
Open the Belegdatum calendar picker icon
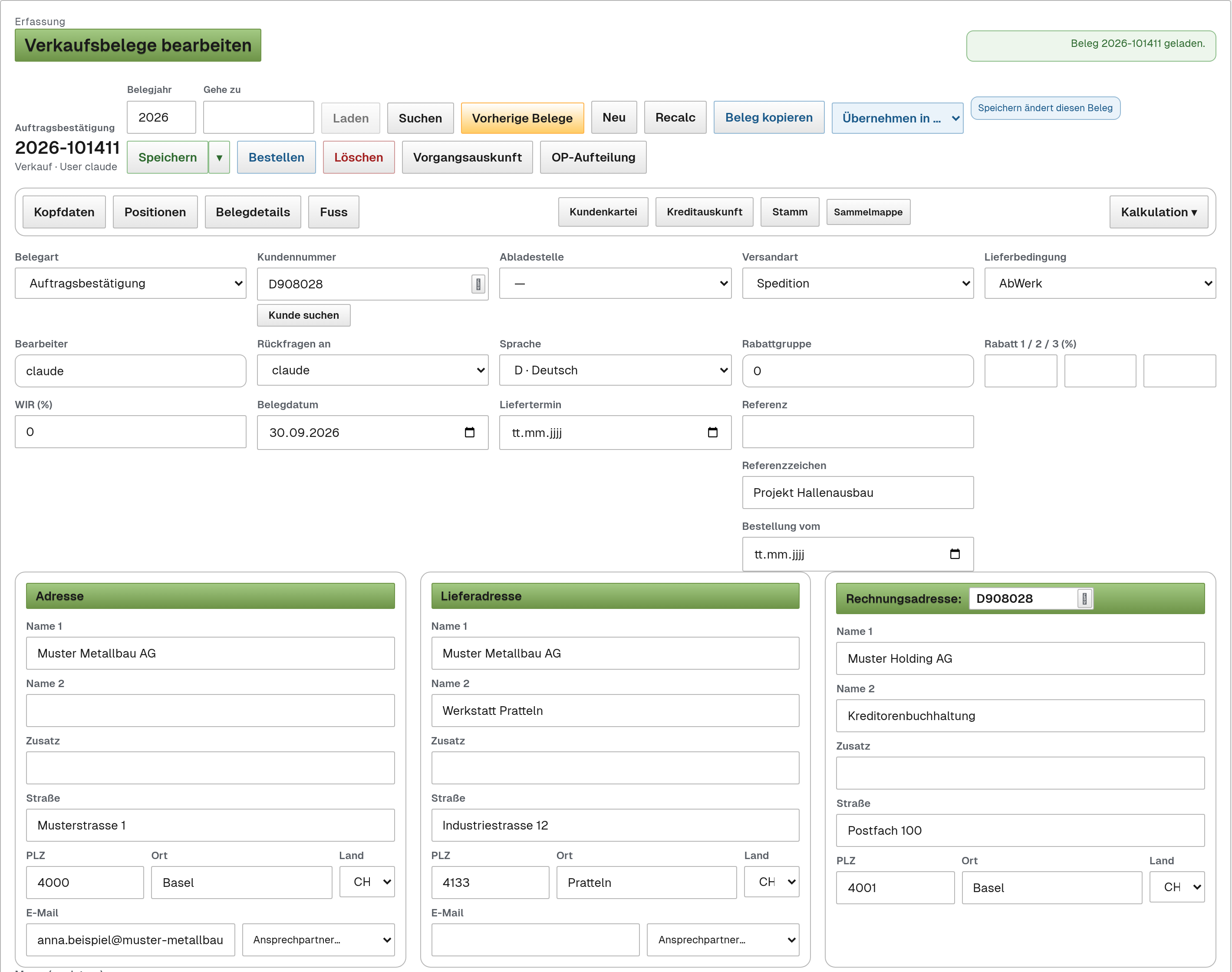click(469, 433)
